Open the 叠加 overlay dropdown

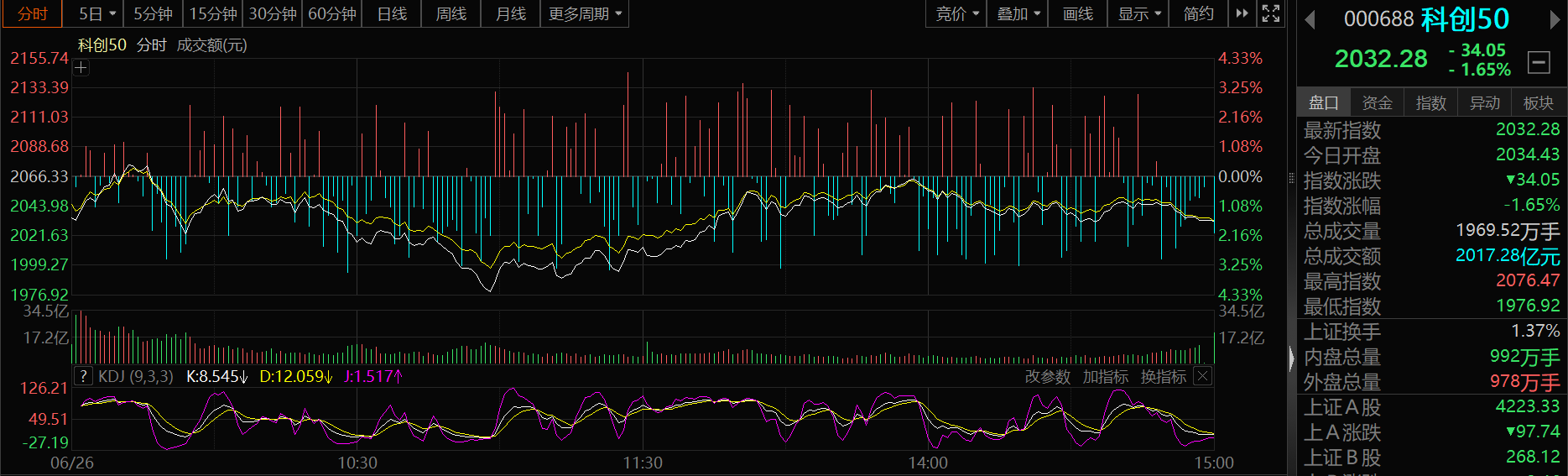click(1018, 13)
